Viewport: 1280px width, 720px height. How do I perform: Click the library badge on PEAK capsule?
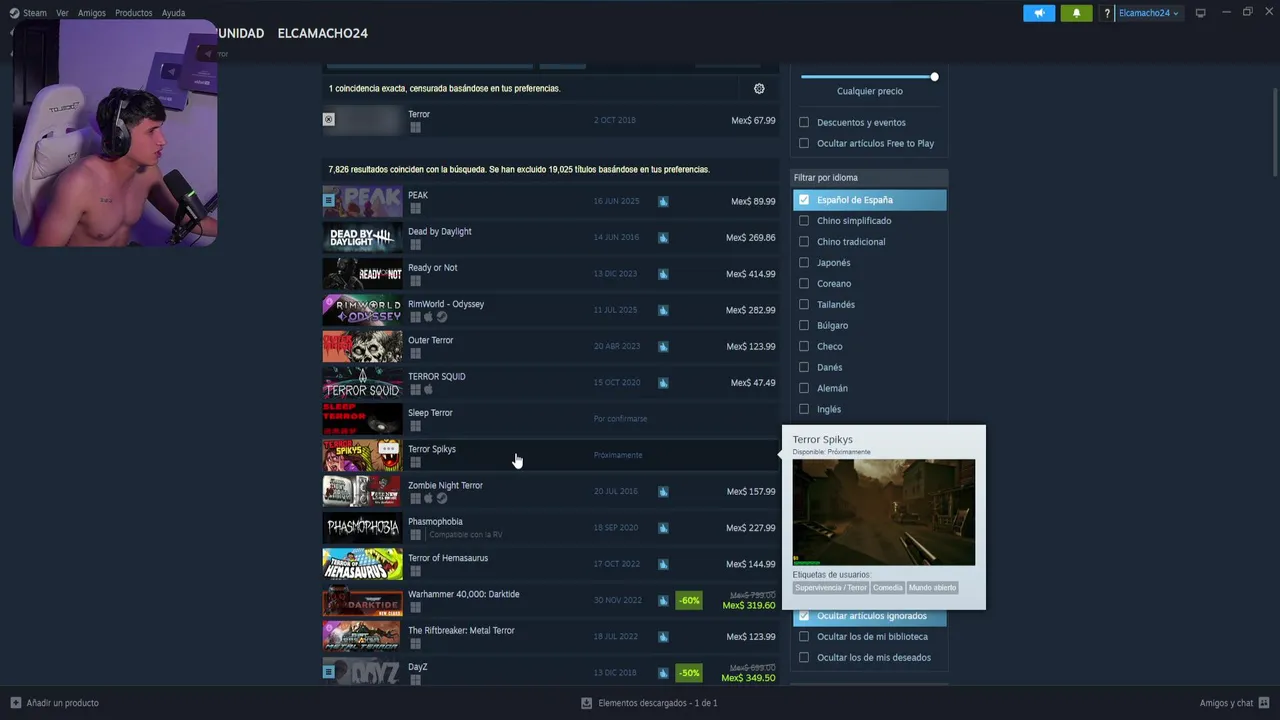coord(328,200)
